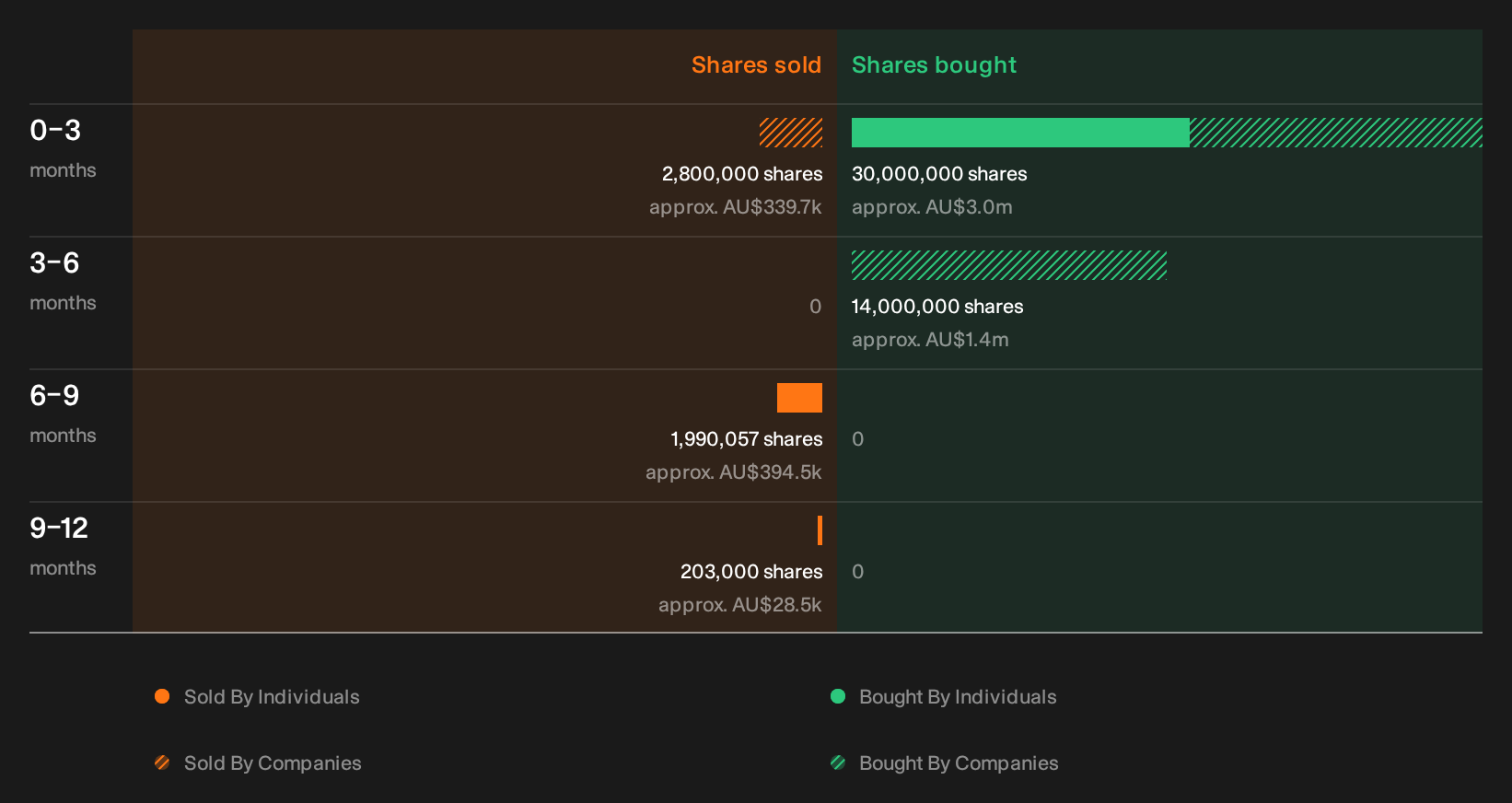Click the zero sold value in 3-6 months row
Screen dimensions: 1512x803
click(815, 307)
